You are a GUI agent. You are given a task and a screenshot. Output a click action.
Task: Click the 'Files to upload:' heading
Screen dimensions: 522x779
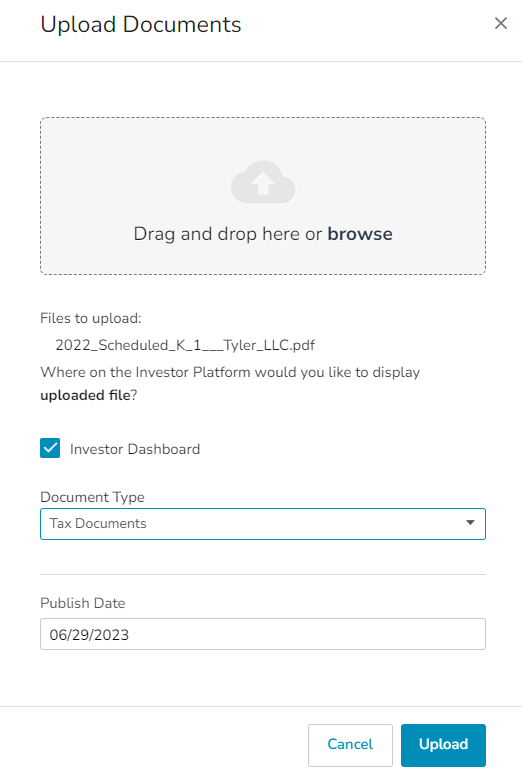pos(91,318)
